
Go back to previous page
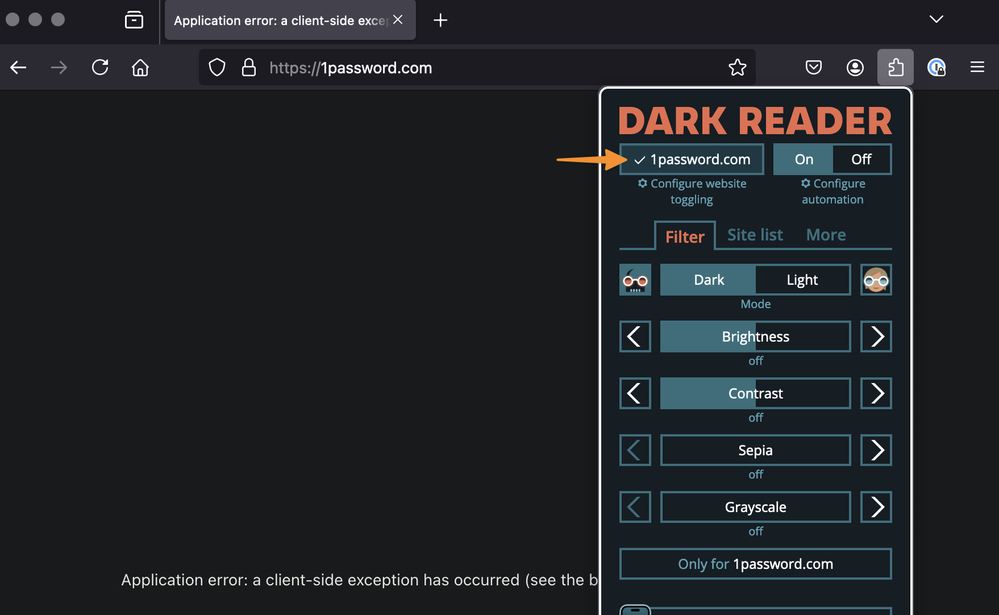point(18,68)
